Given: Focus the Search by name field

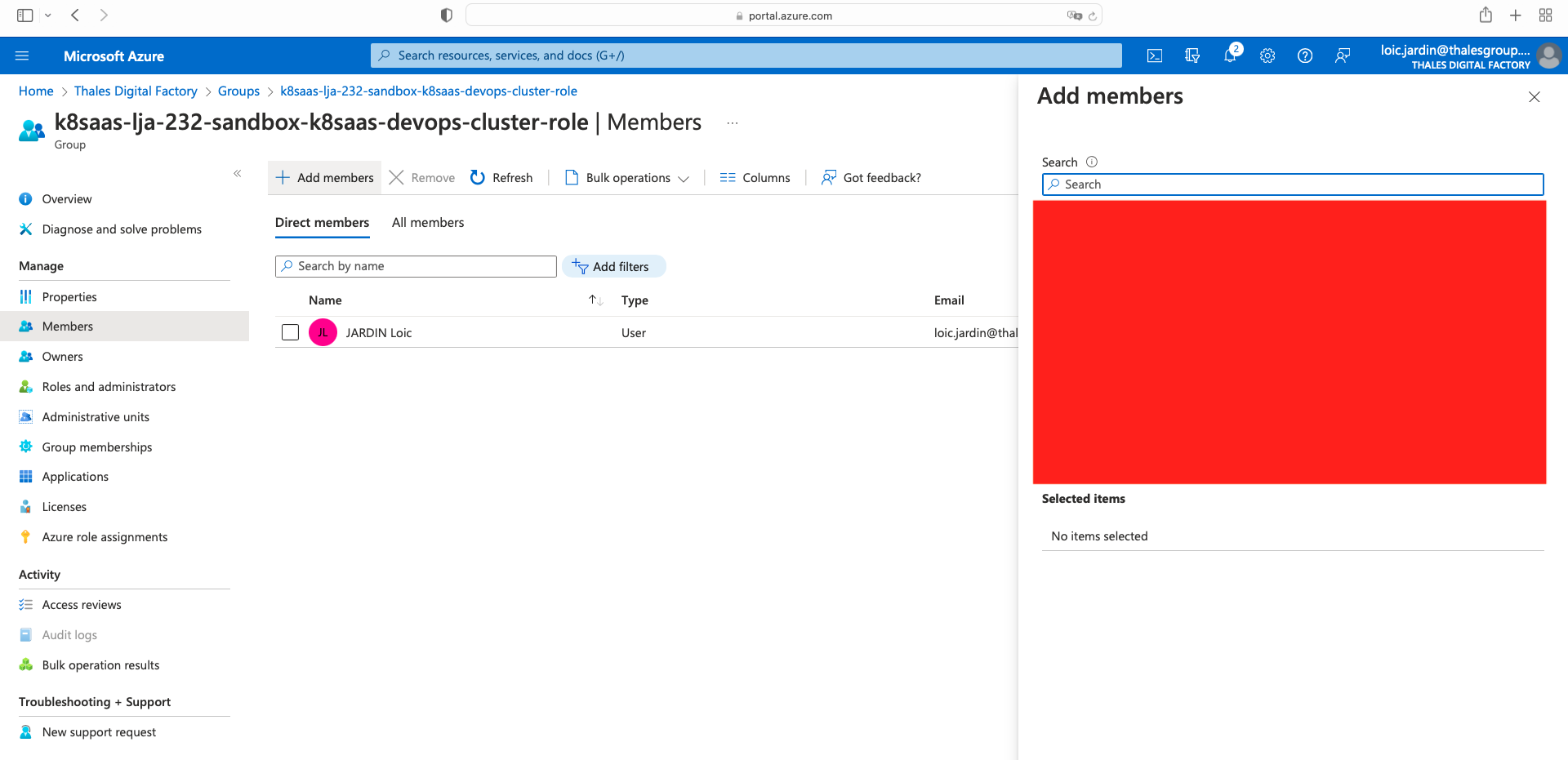Looking at the screenshot, I should [x=416, y=266].
